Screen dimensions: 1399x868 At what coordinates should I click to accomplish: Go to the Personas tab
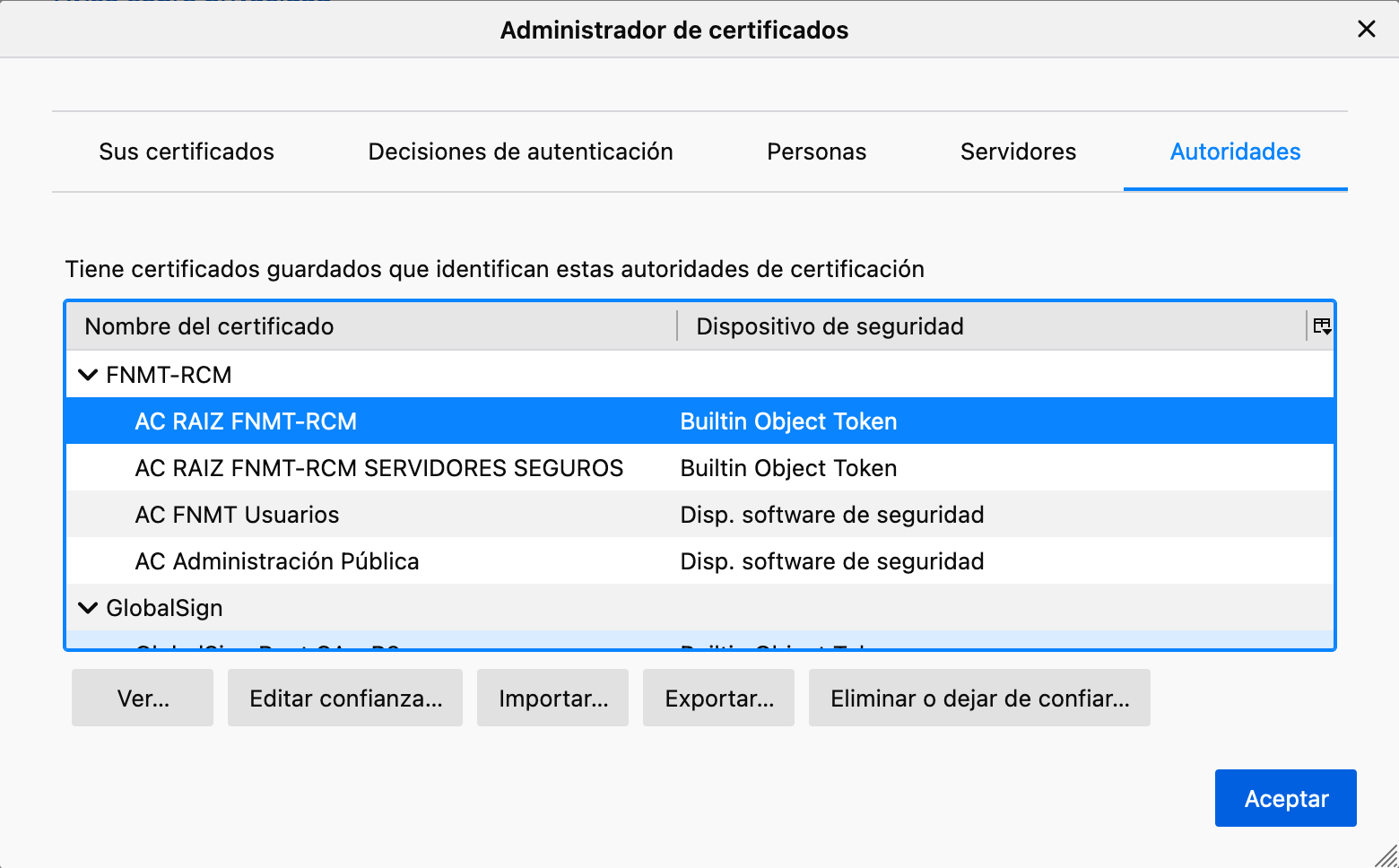(816, 152)
